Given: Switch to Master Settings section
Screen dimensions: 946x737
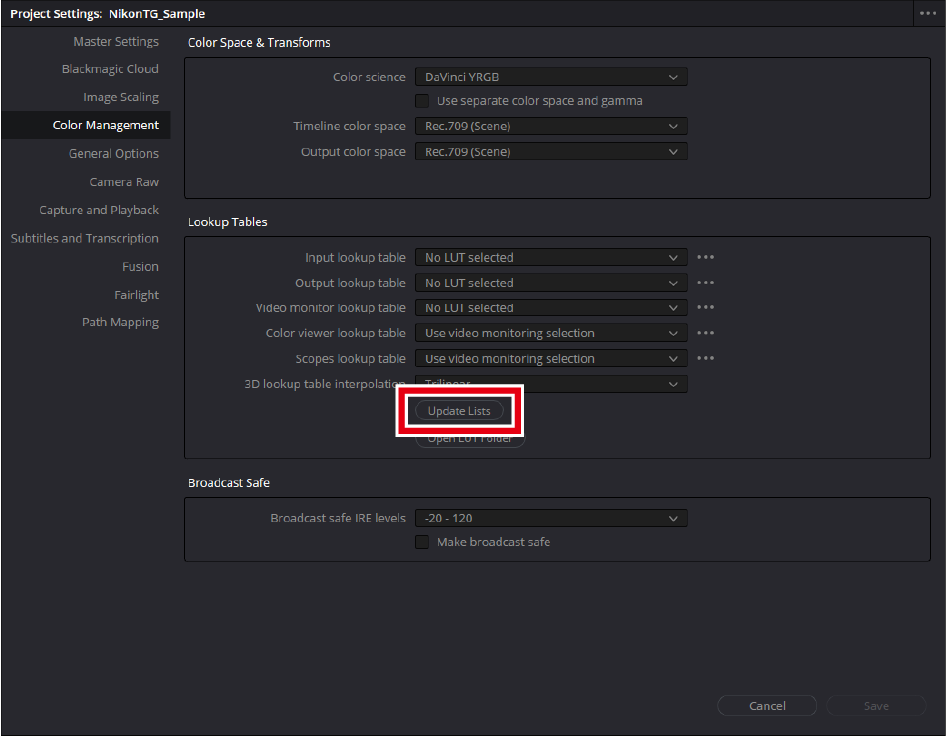Looking at the screenshot, I should coord(115,42).
